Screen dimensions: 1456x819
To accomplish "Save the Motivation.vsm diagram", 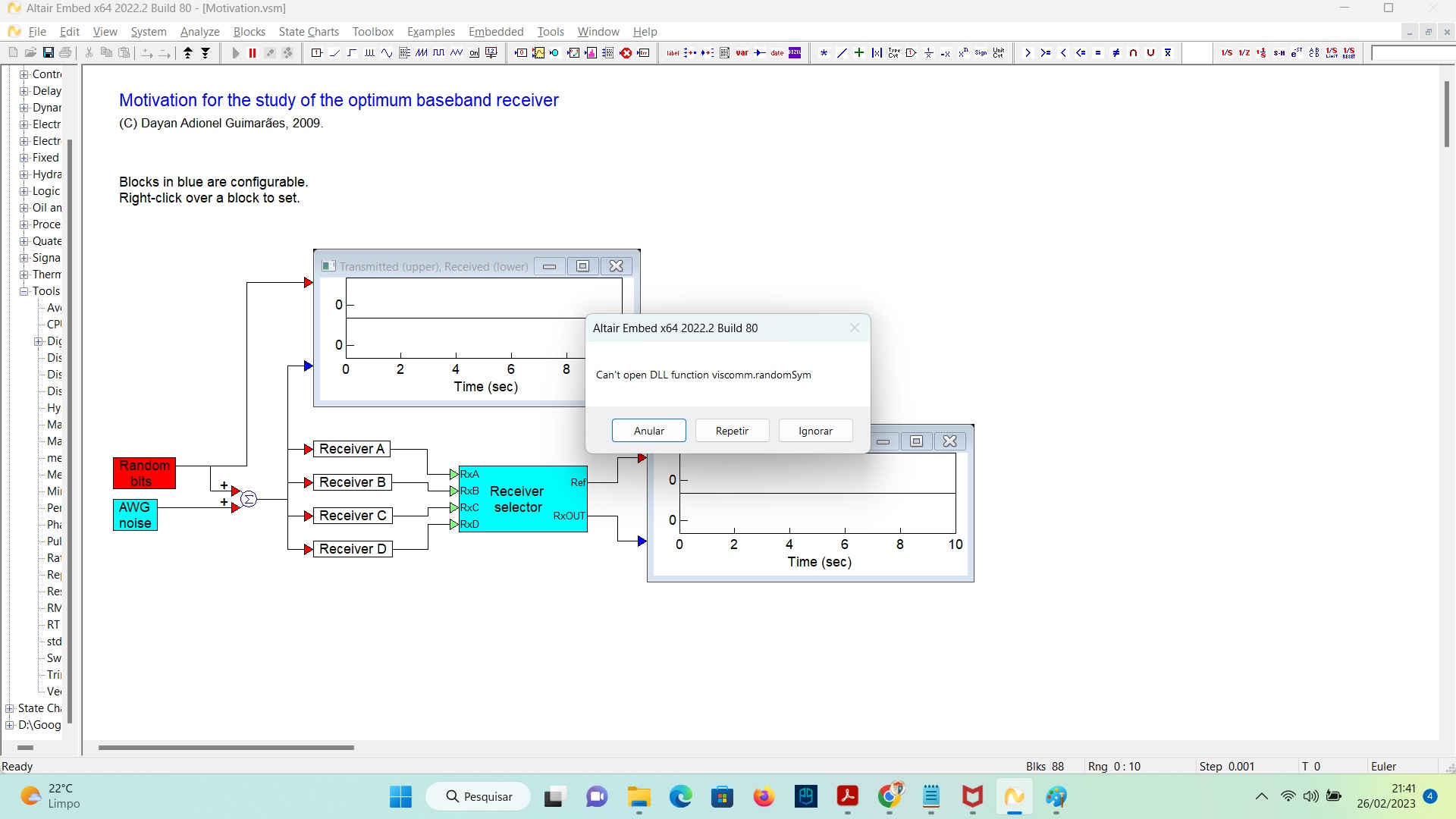I will [x=49, y=52].
